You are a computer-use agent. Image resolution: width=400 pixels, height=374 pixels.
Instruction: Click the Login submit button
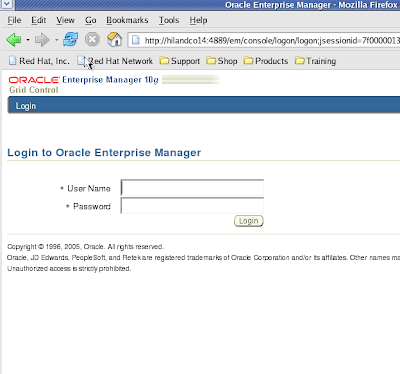click(249, 221)
